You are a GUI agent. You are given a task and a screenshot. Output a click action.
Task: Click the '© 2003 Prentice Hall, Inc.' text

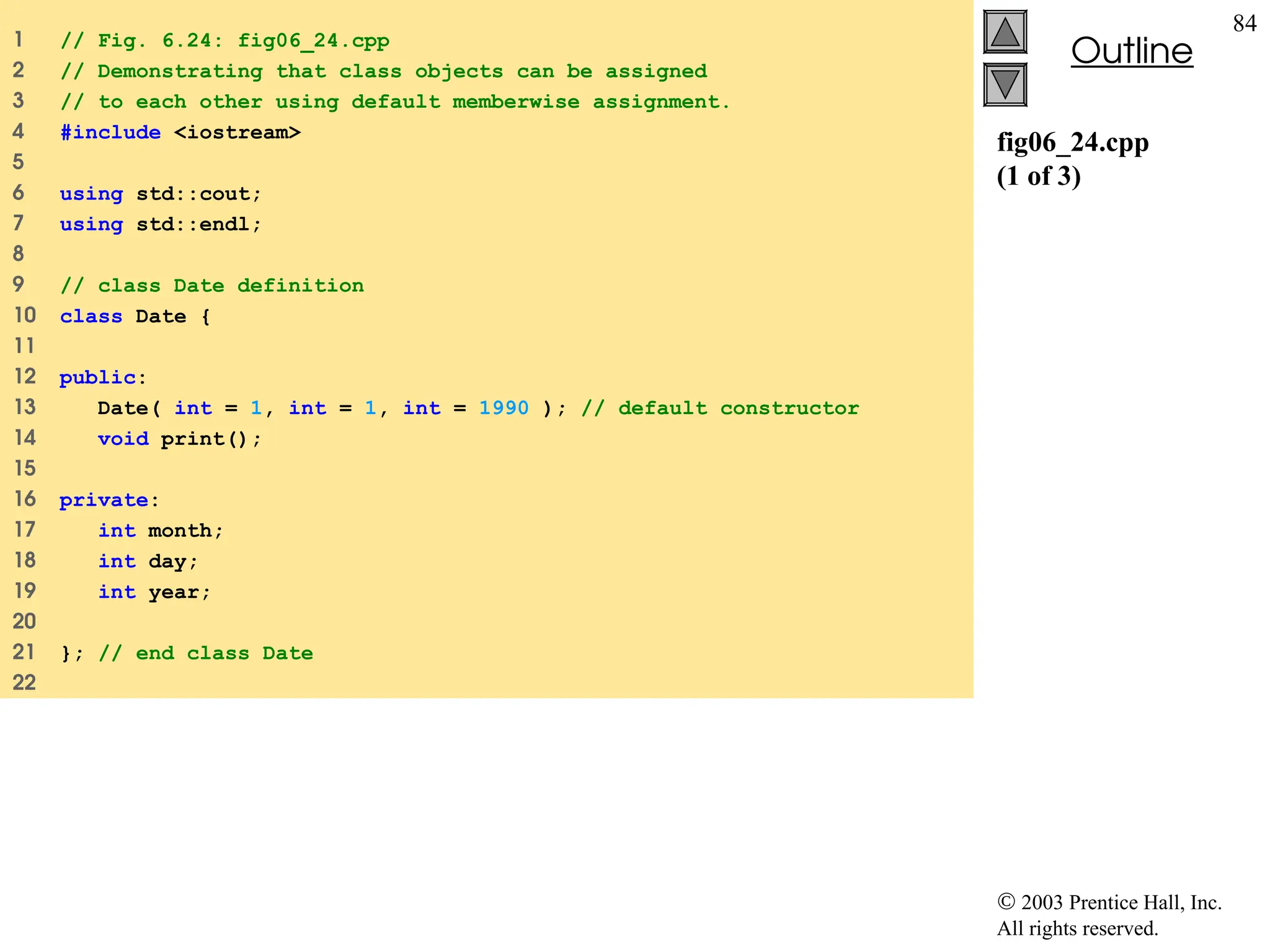point(1109,902)
